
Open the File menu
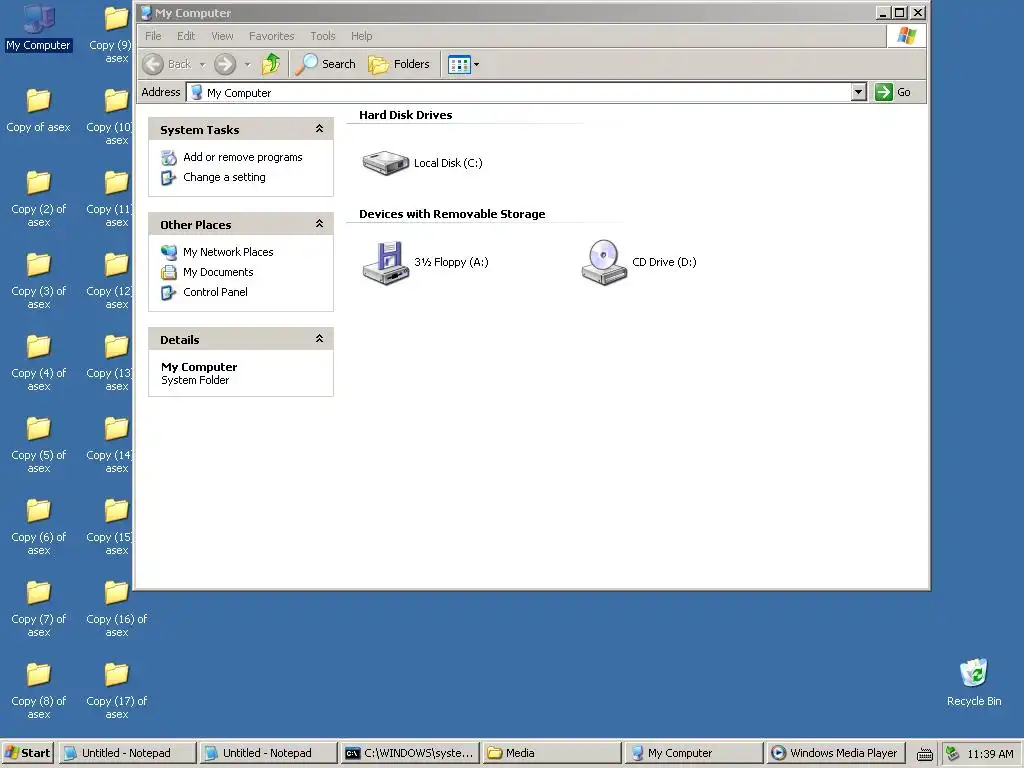153,36
